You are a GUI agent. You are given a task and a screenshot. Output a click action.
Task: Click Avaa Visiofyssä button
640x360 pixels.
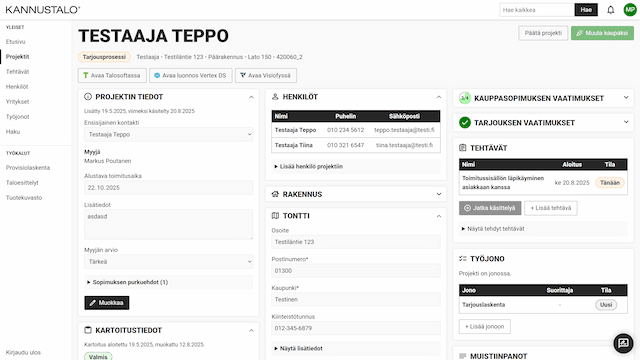pos(266,76)
